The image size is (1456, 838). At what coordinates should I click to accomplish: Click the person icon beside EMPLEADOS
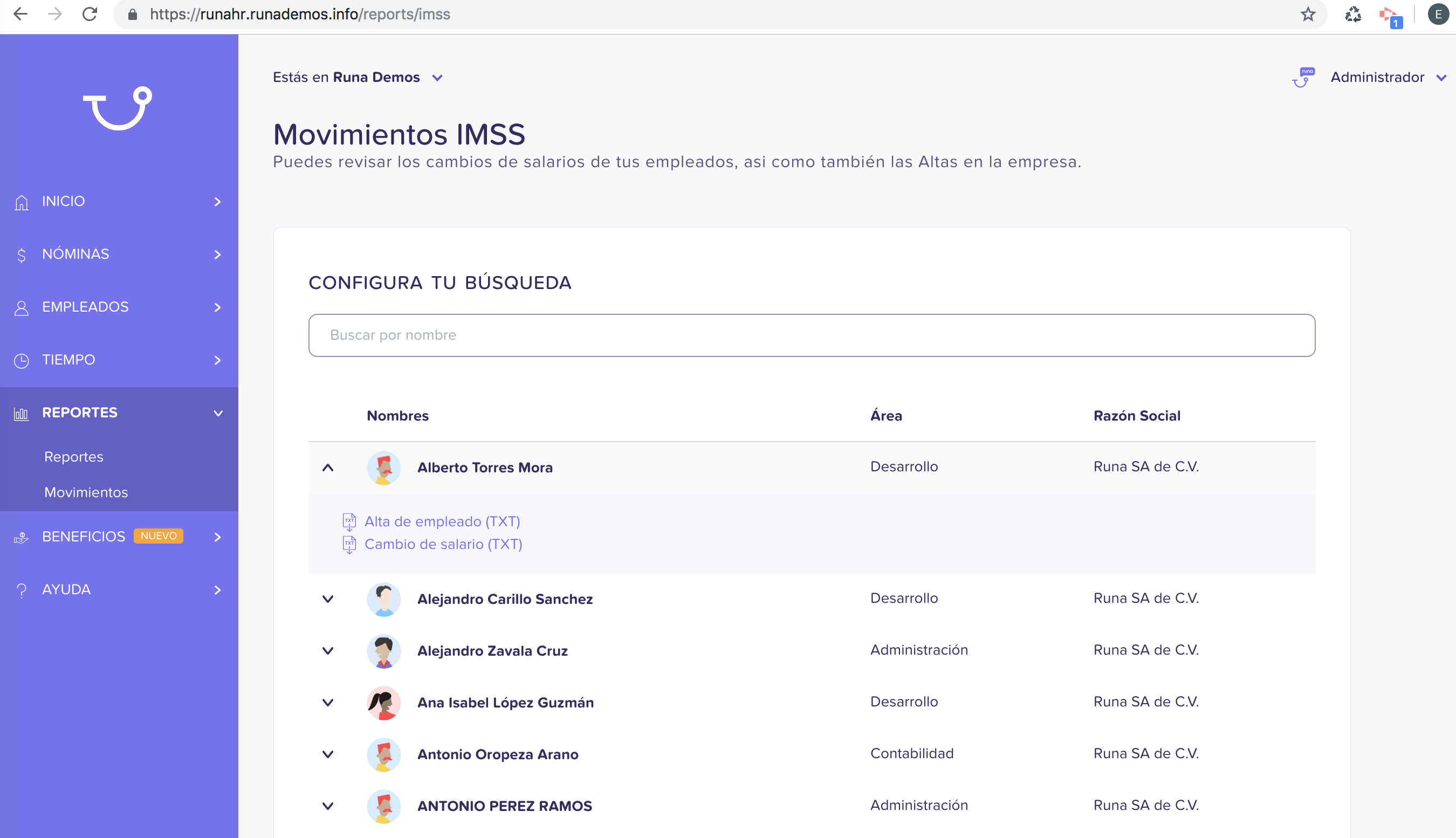tap(21, 308)
